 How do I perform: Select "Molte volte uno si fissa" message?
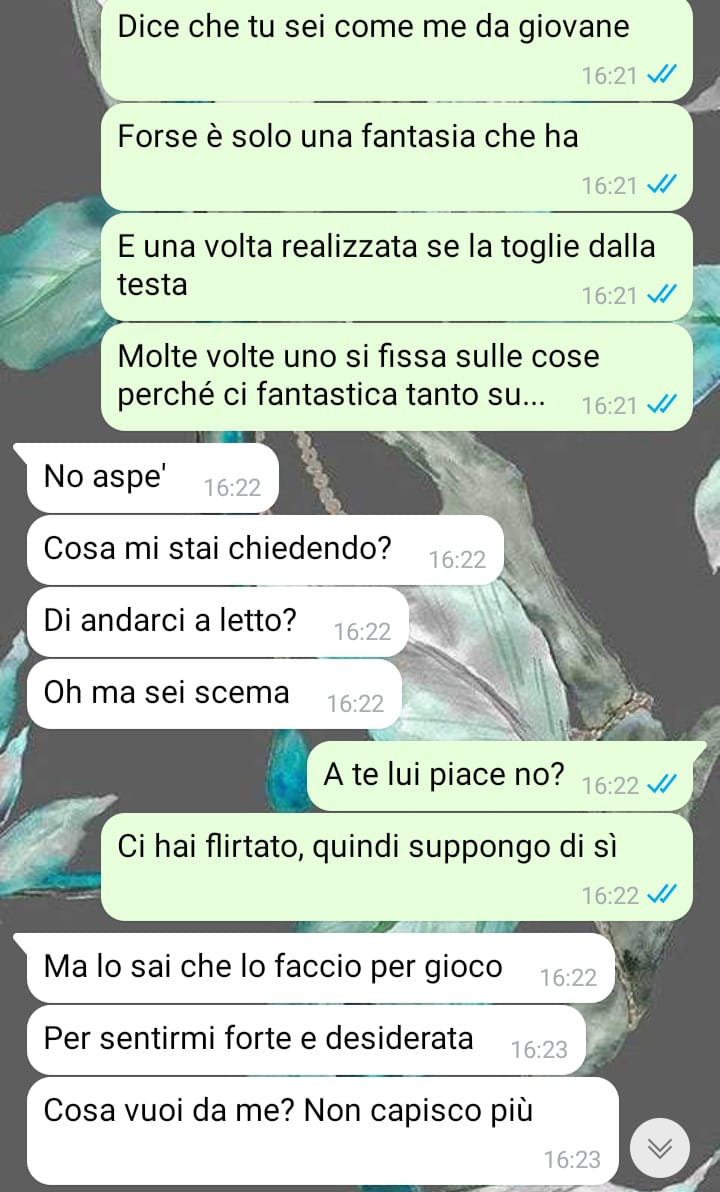tap(396, 377)
